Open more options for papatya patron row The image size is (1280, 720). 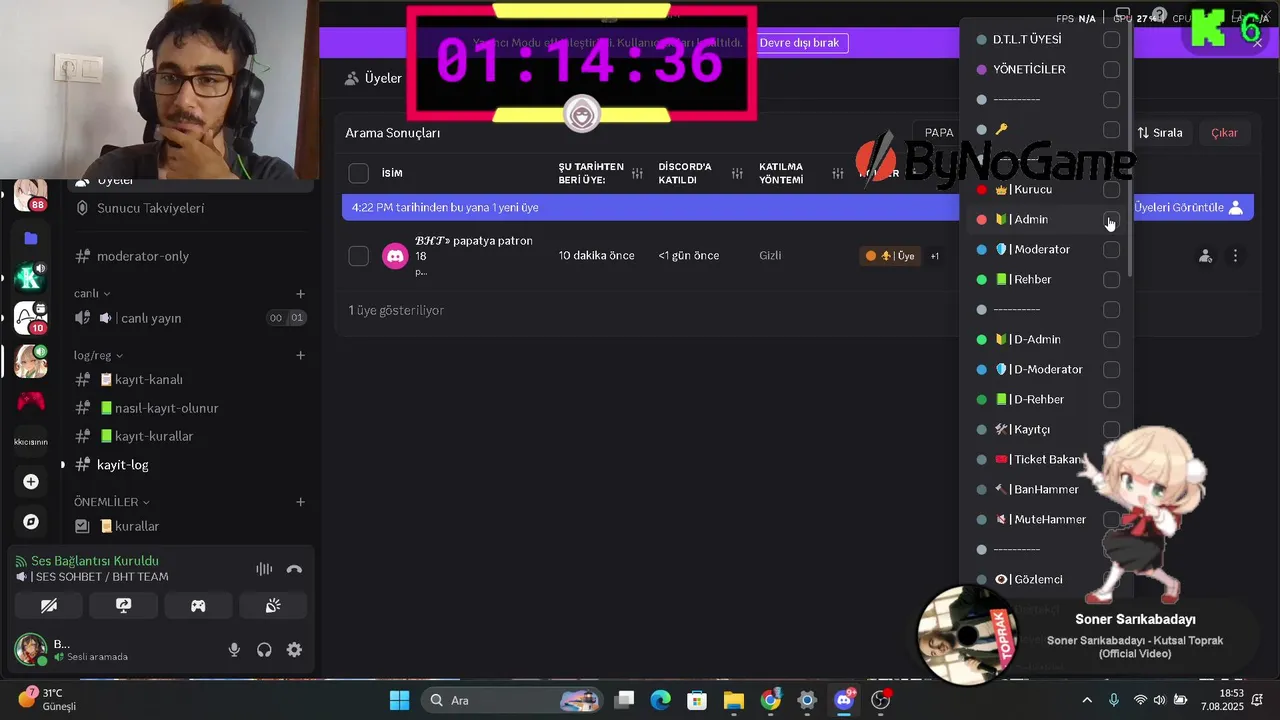tap(1235, 256)
